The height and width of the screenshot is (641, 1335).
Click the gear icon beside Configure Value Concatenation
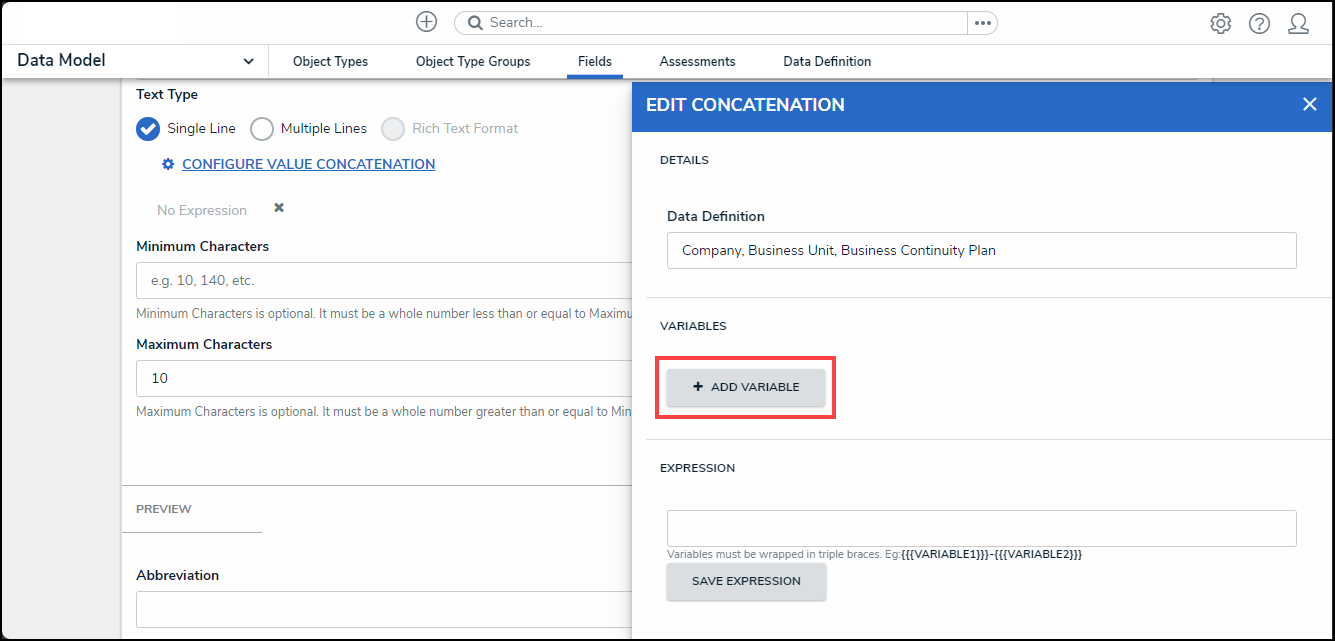(168, 164)
